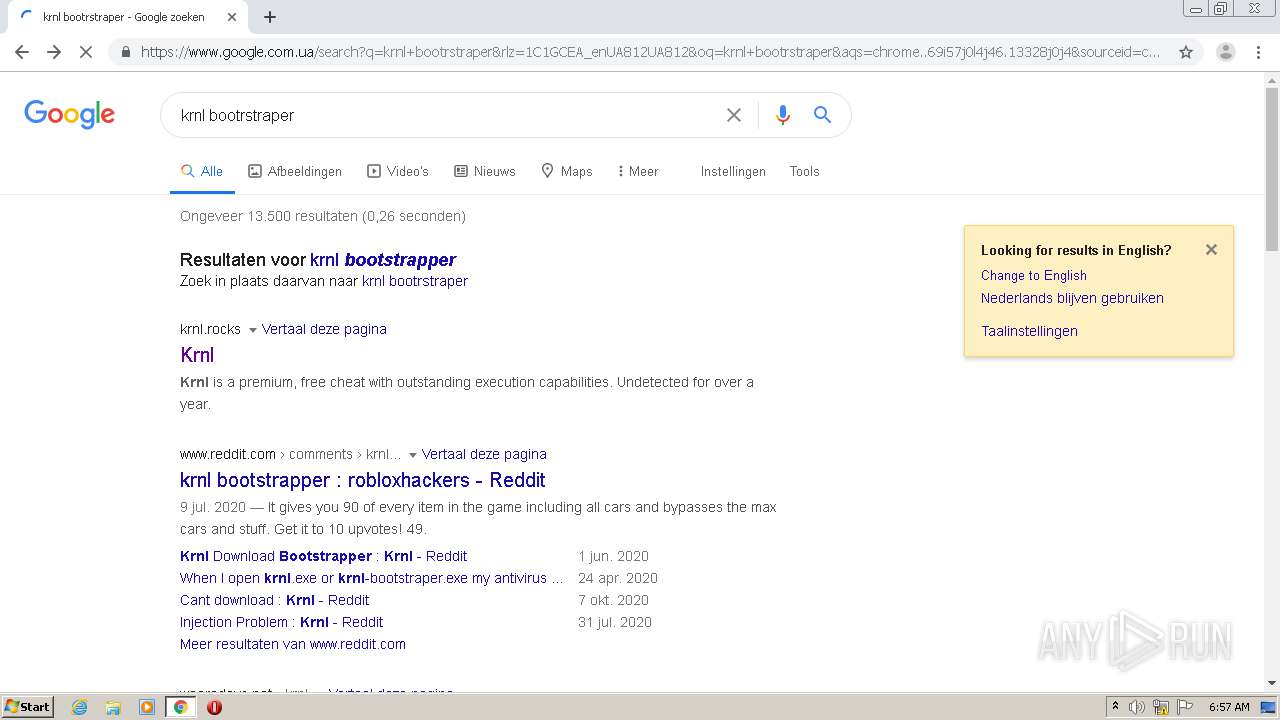The height and width of the screenshot is (720, 1280).
Task: Click corrected 'krnl bootstrapper' link
Action: point(383,260)
